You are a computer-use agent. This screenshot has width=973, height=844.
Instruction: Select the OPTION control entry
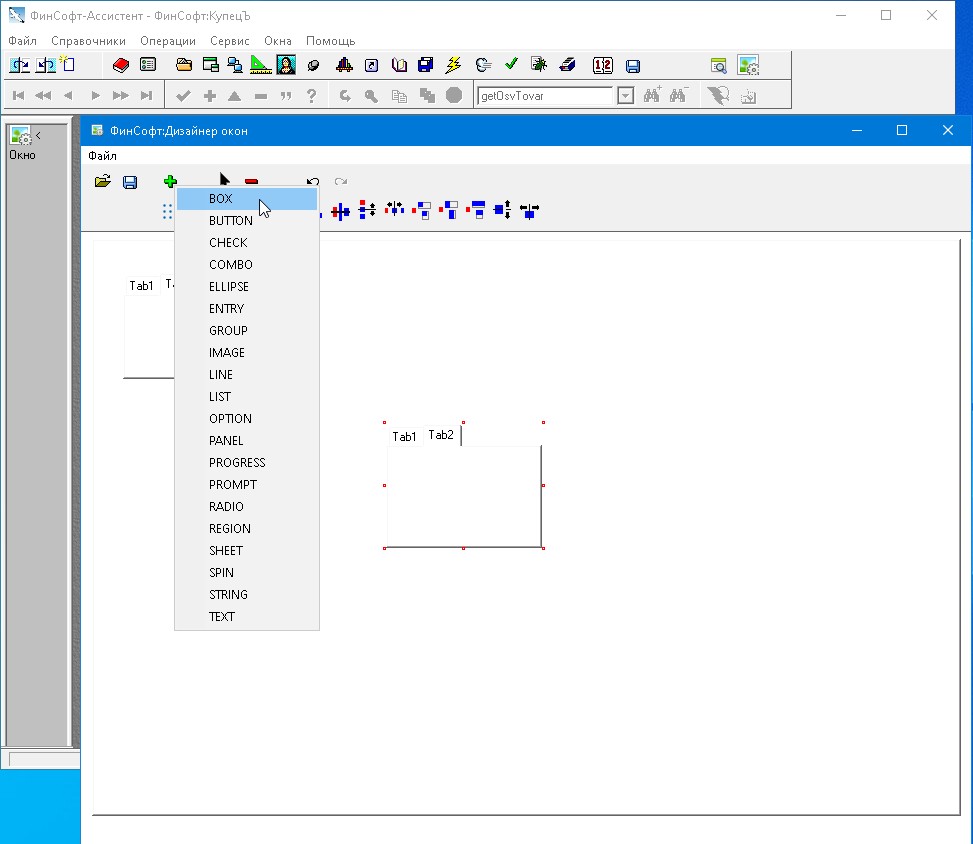230,419
